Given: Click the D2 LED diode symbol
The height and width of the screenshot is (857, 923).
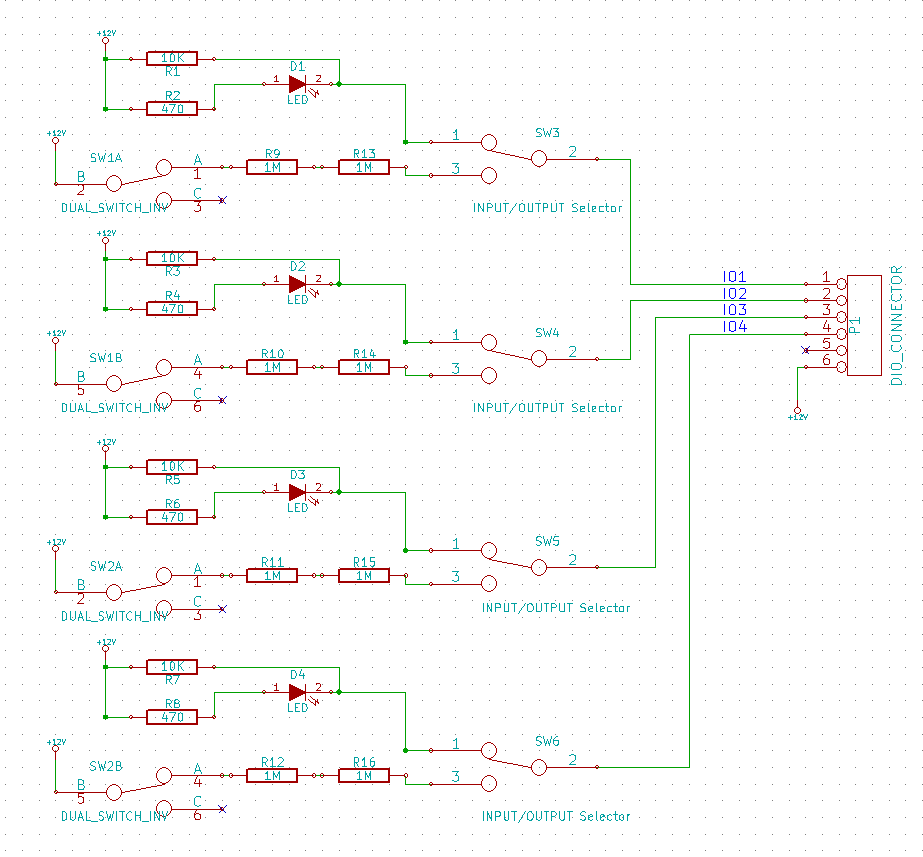Looking at the screenshot, I should point(297,284).
